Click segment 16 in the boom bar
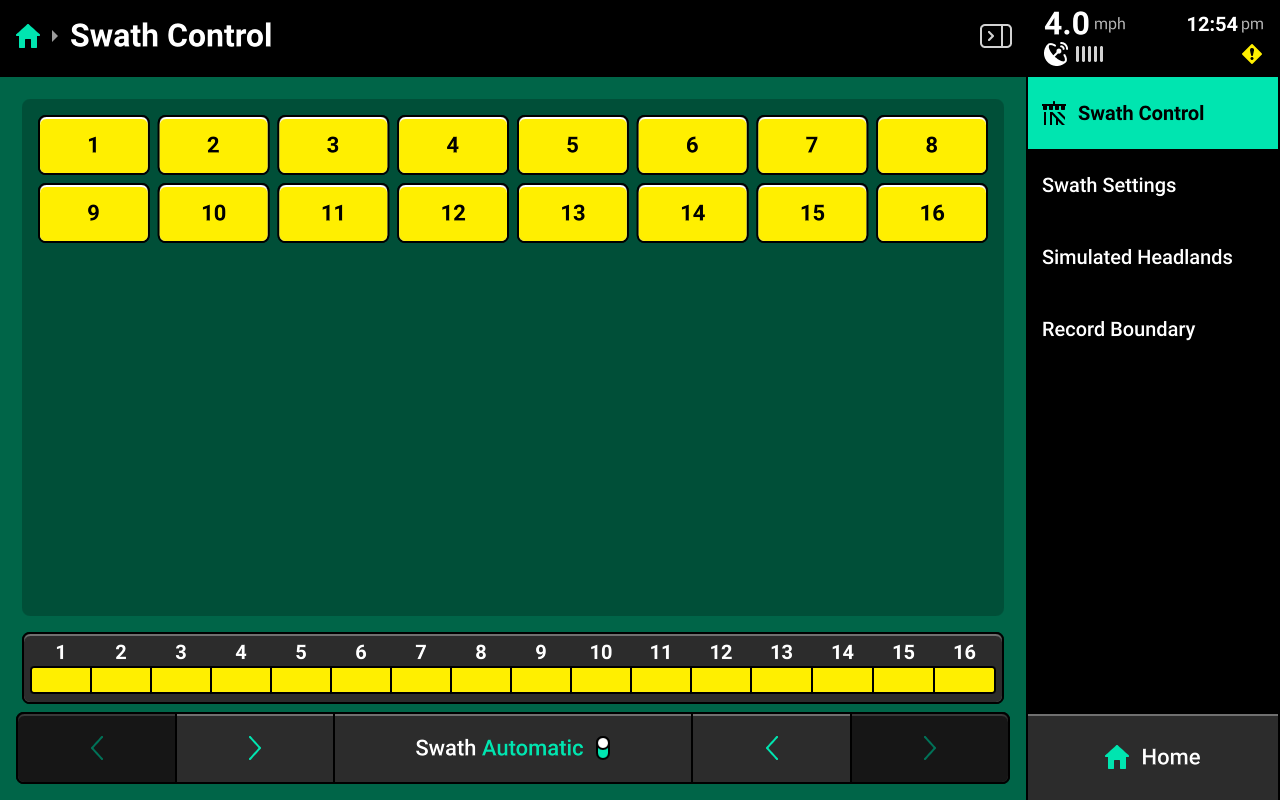This screenshot has width=1280, height=800. pos(964,680)
